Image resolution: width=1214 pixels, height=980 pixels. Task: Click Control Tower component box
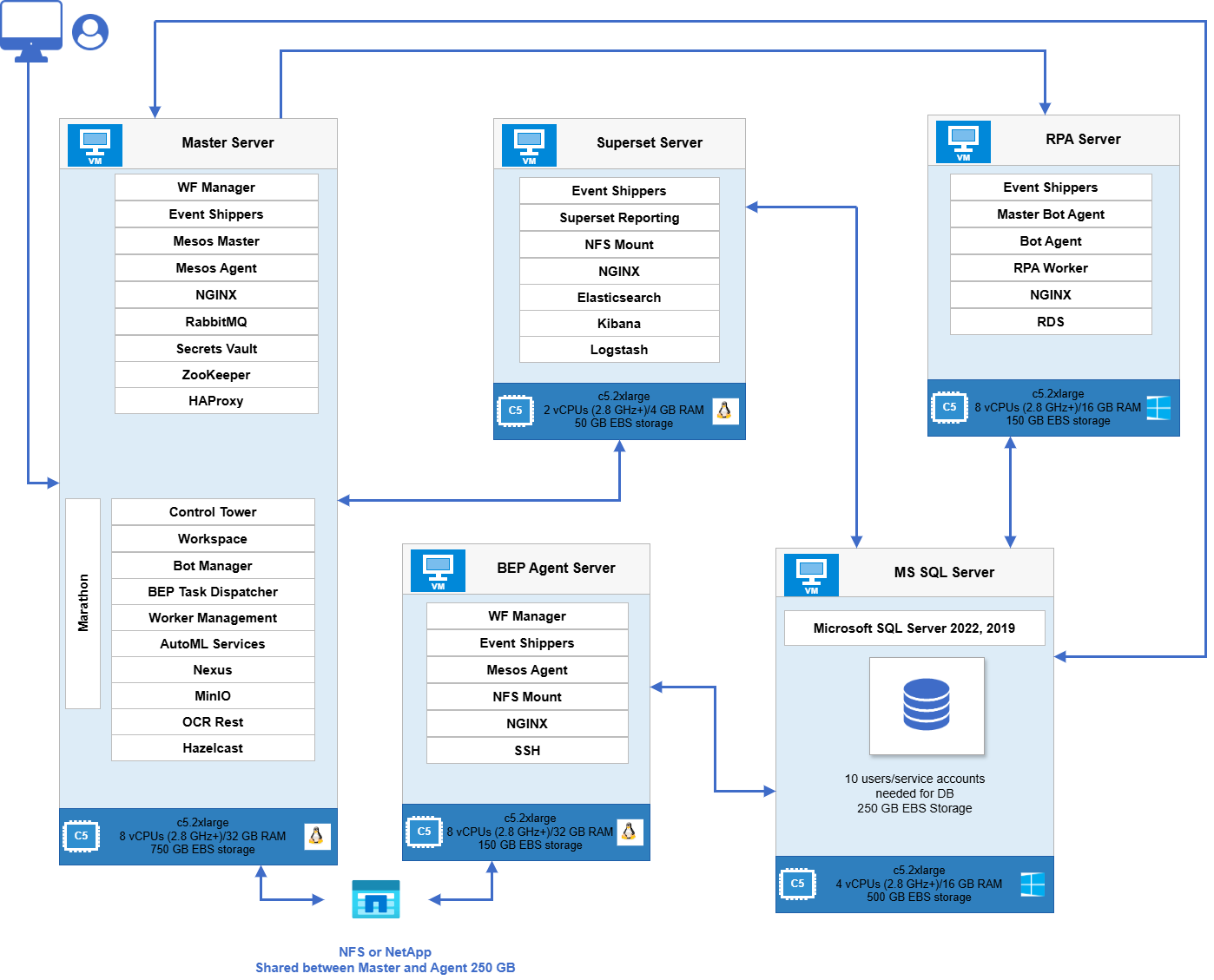[x=213, y=512]
